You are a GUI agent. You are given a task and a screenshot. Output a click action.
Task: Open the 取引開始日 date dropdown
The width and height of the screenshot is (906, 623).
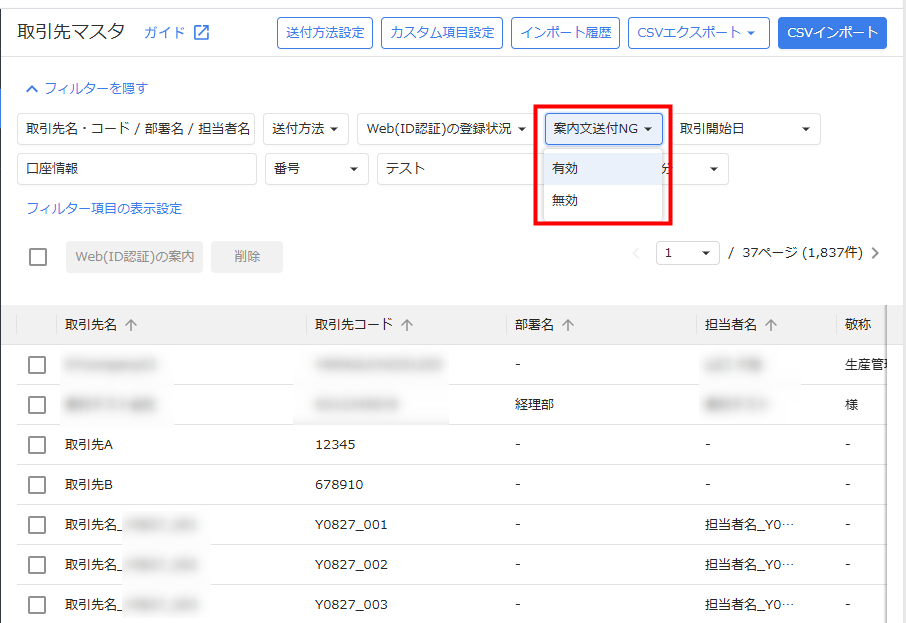pos(745,129)
